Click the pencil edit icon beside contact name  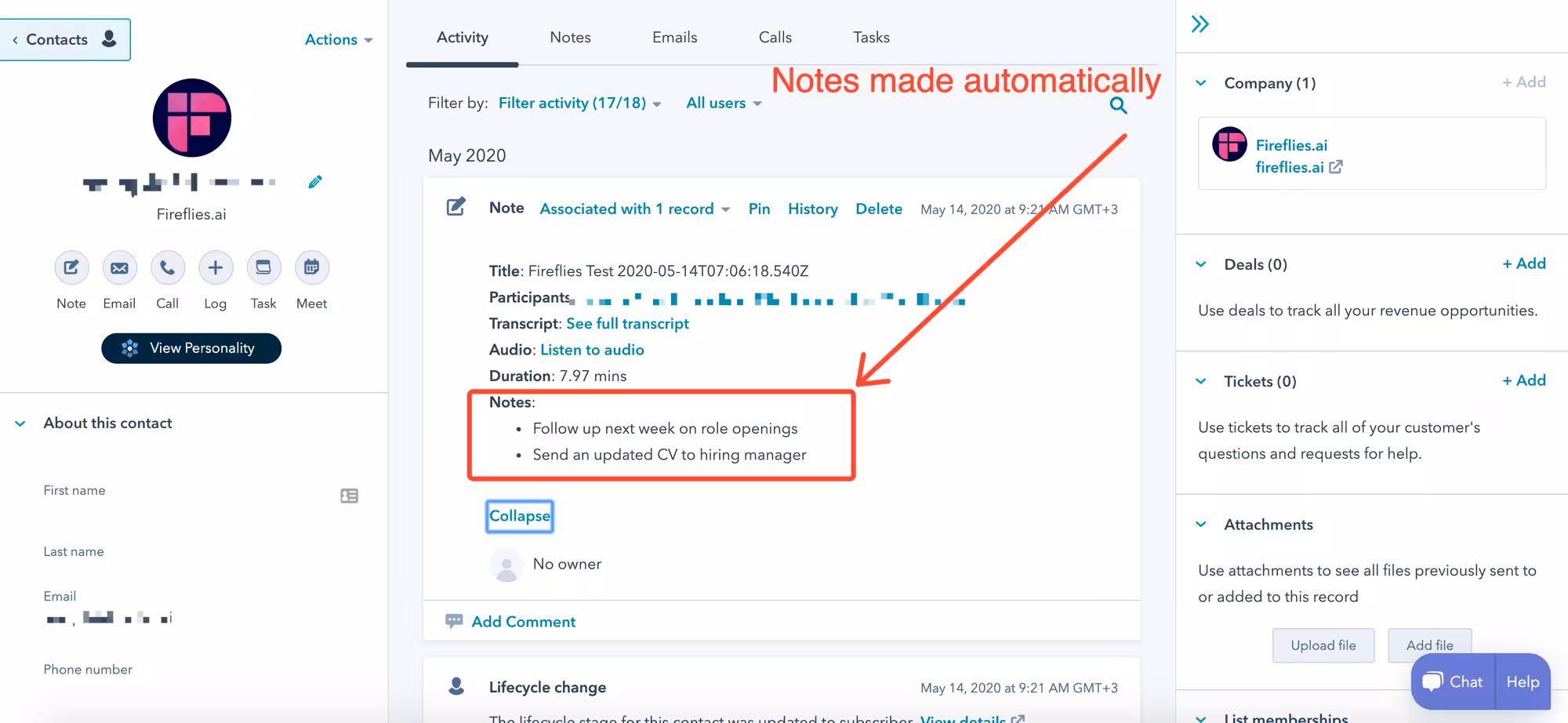pyautogui.click(x=315, y=182)
